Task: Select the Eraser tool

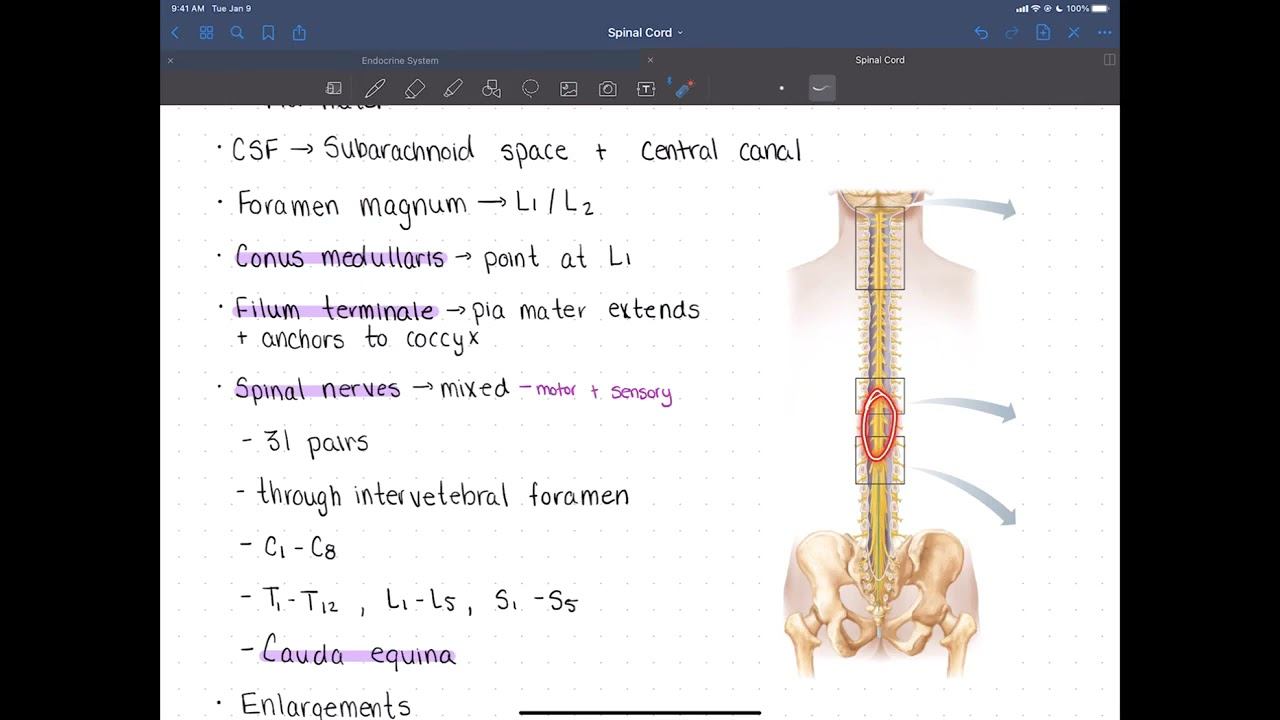Action: tap(414, 89)
